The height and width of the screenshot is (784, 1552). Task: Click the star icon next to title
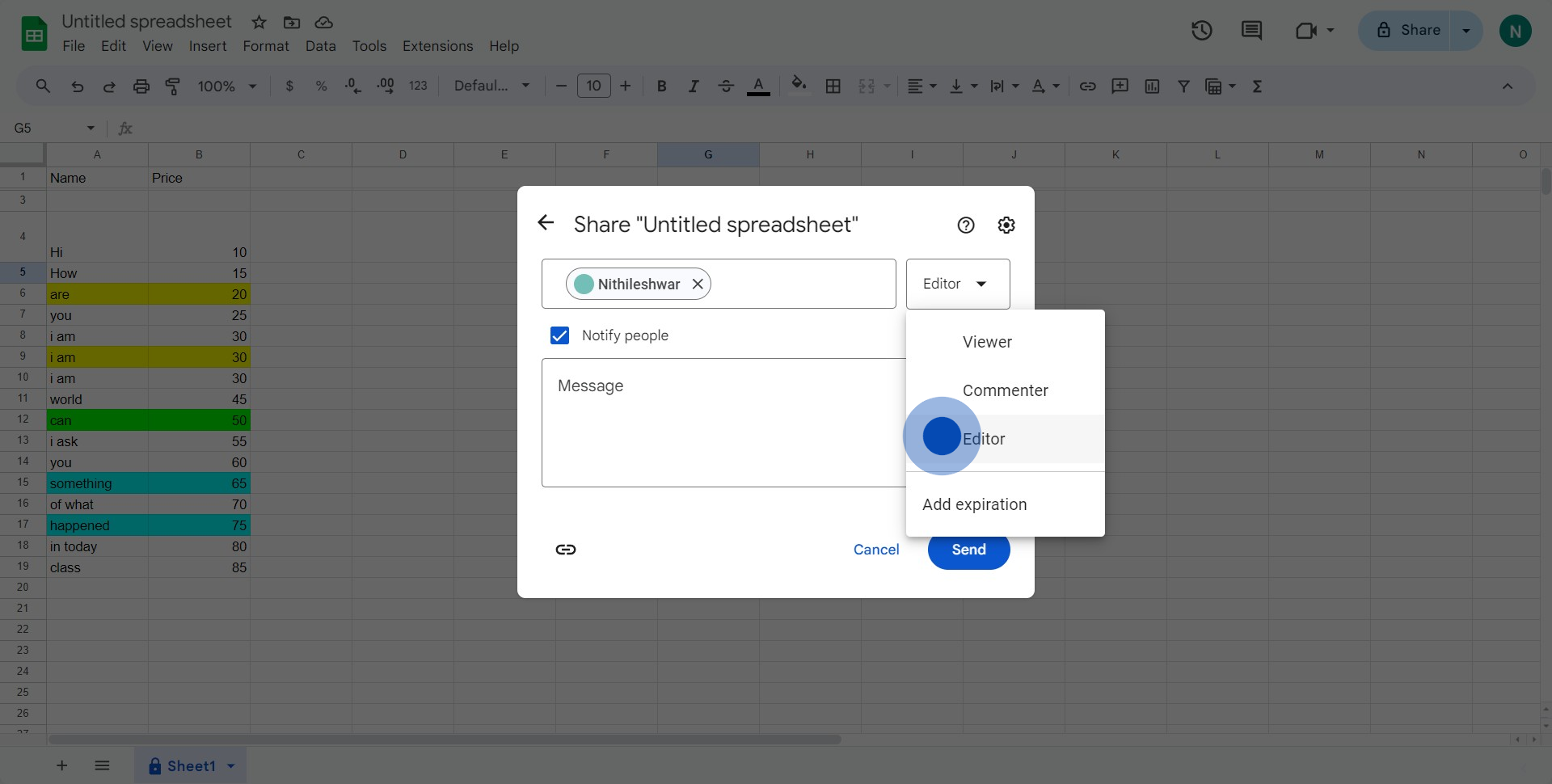point(259,22)
